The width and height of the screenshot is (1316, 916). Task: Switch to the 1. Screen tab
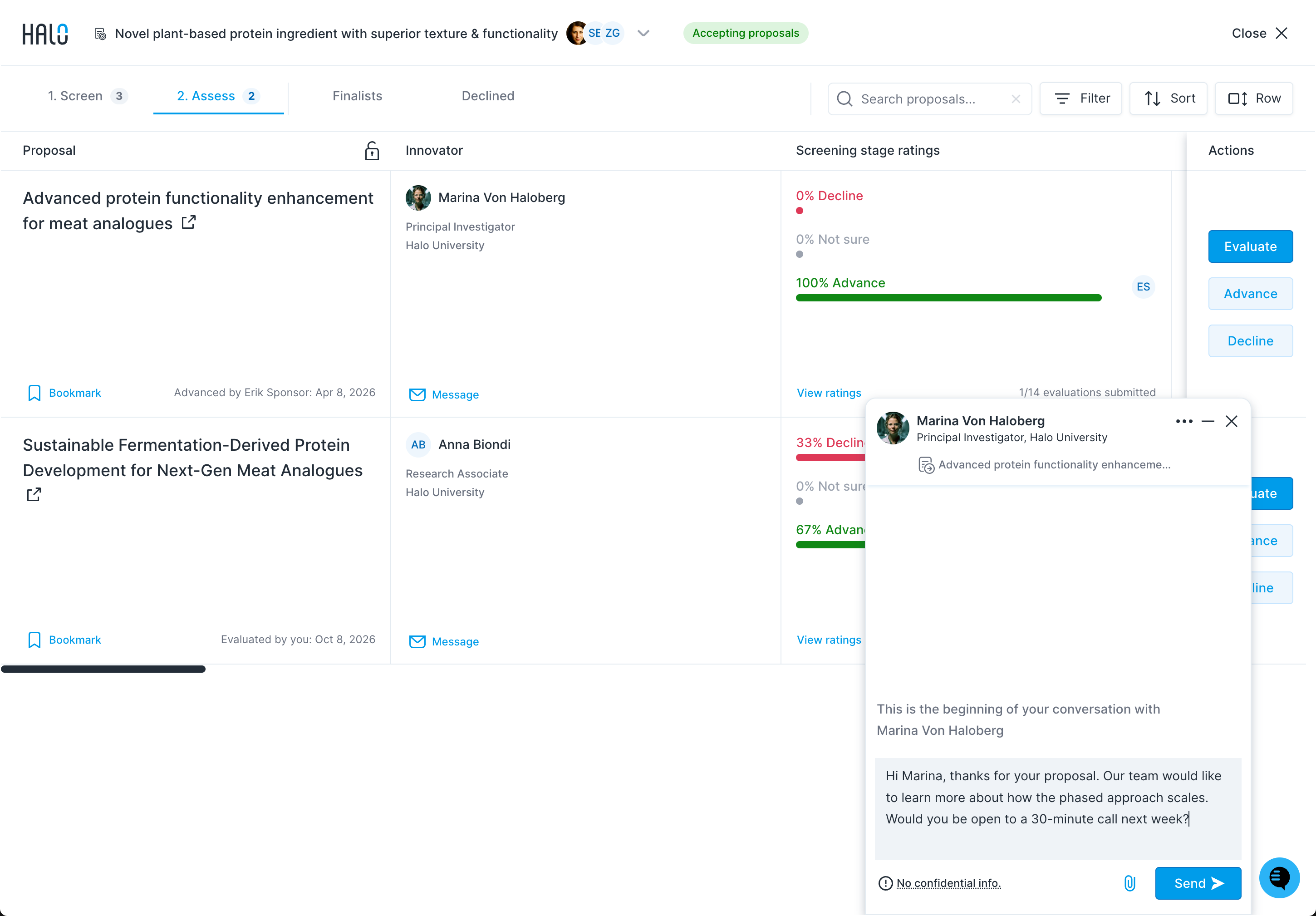pyautogui.click(x=87, y=96)
